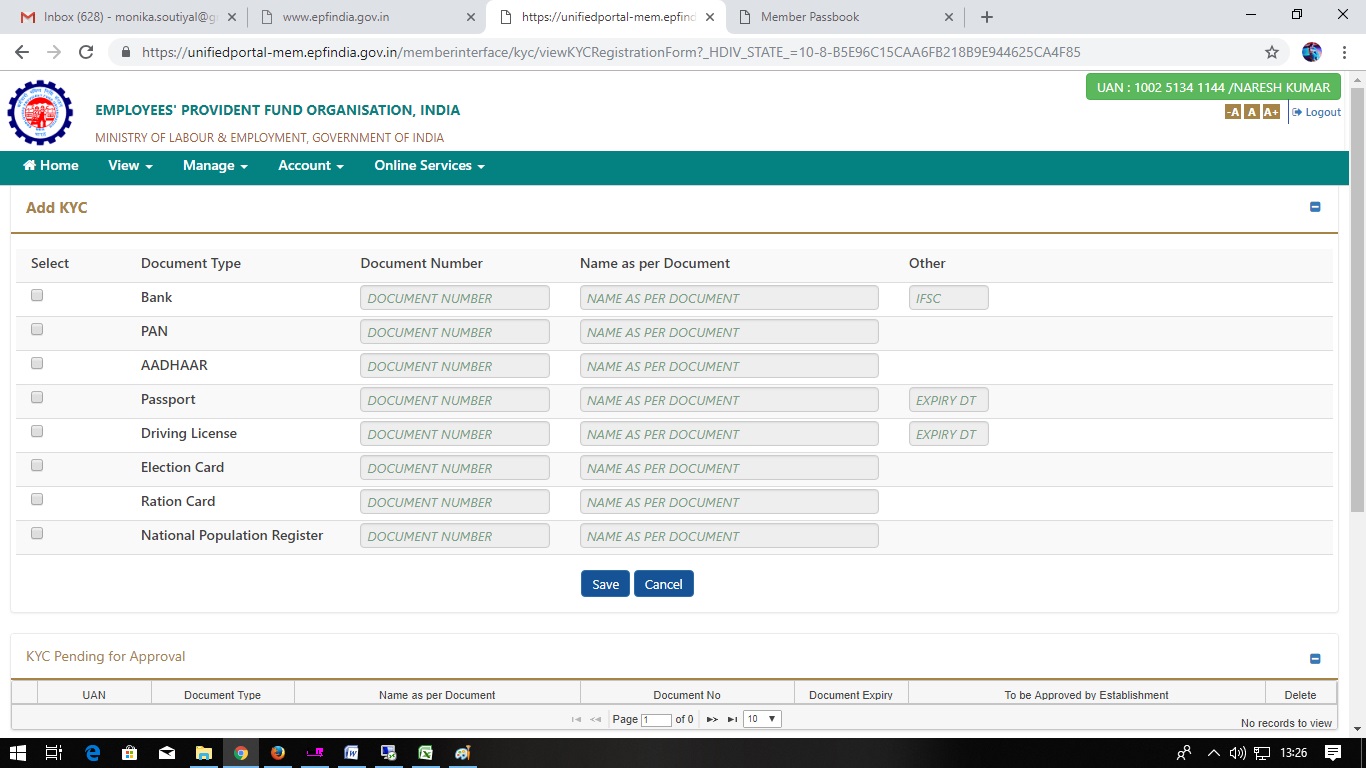
Task: Open File Explorer from the Windows taskbar
Action: (x=204, y=753)
